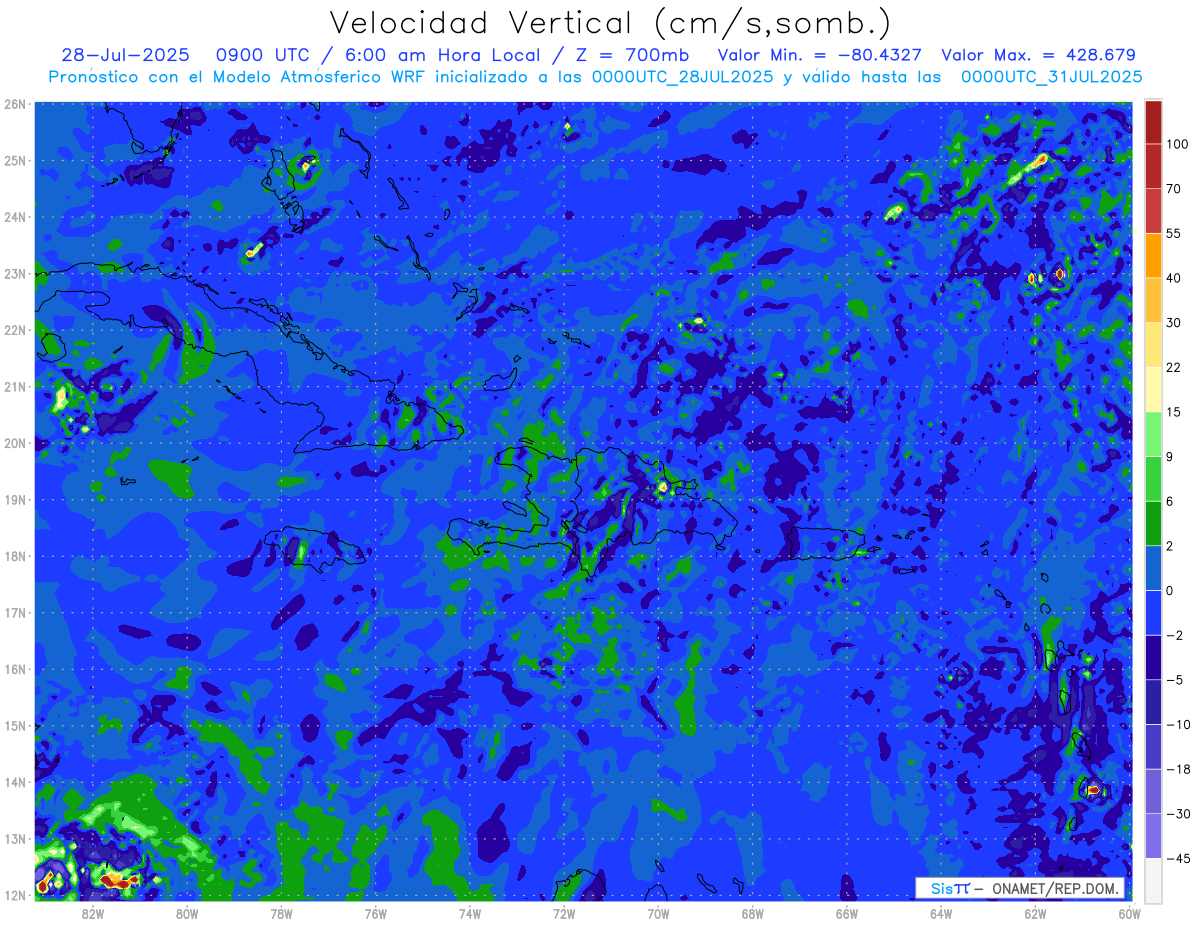
Task: Click the lavender band between -45 and -30
Action: (x=1153, y=835)
